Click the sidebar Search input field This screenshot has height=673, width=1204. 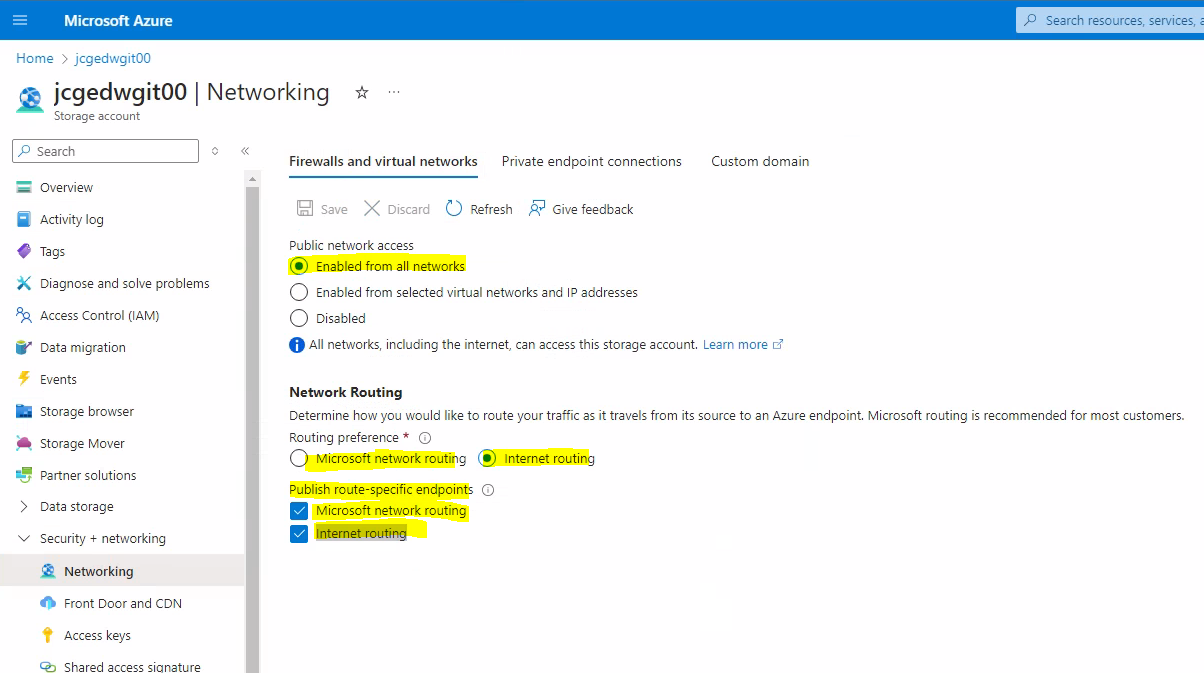pos(105,151)
